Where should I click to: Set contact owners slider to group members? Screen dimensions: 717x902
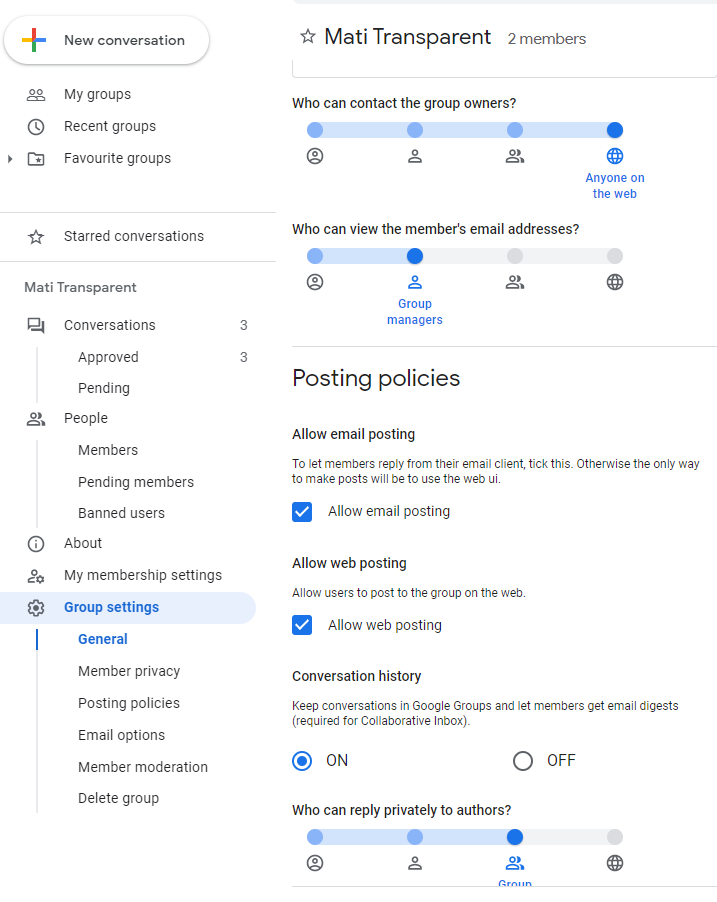515,130
